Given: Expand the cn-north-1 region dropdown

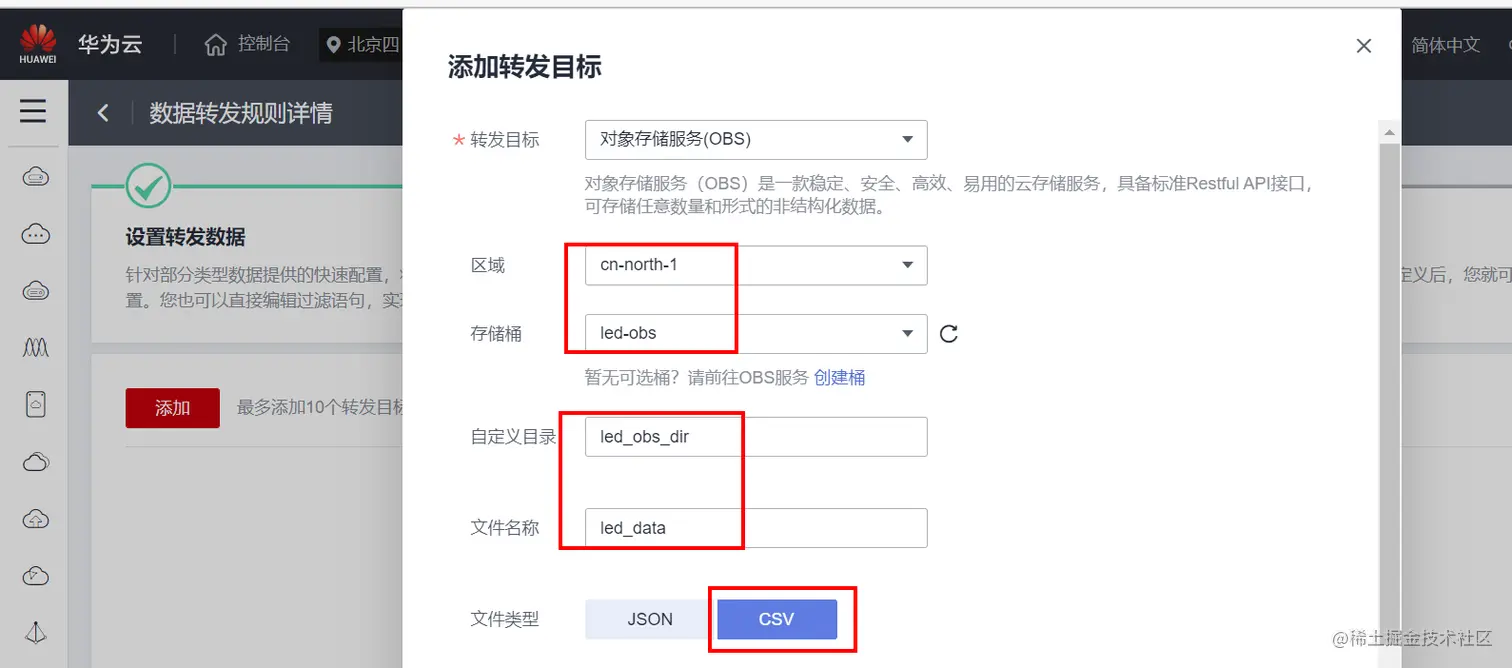Looking at the screenshot, I should (x=756, y=265).
